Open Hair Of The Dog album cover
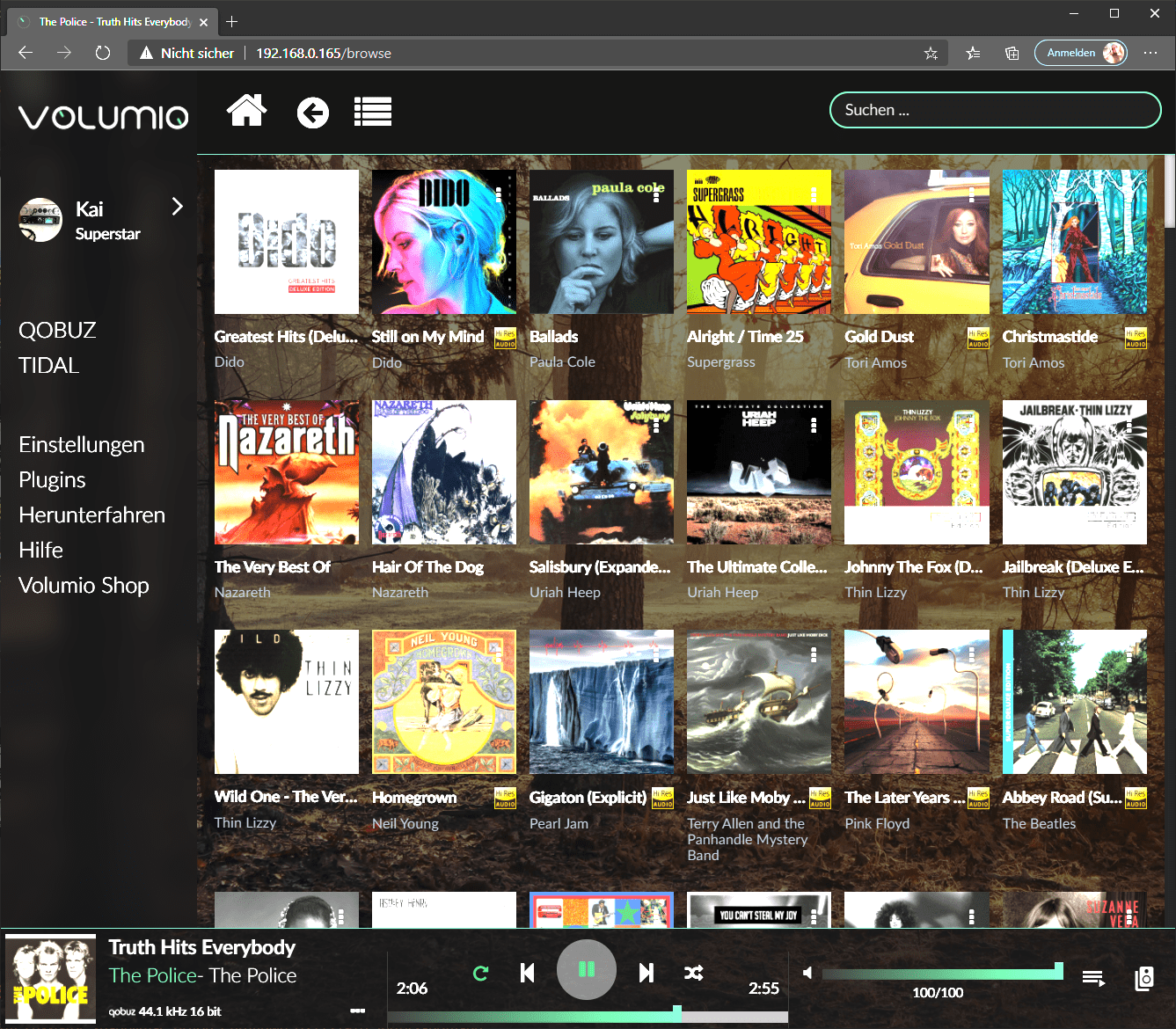 pyautogui.click(x=444, y=472)
